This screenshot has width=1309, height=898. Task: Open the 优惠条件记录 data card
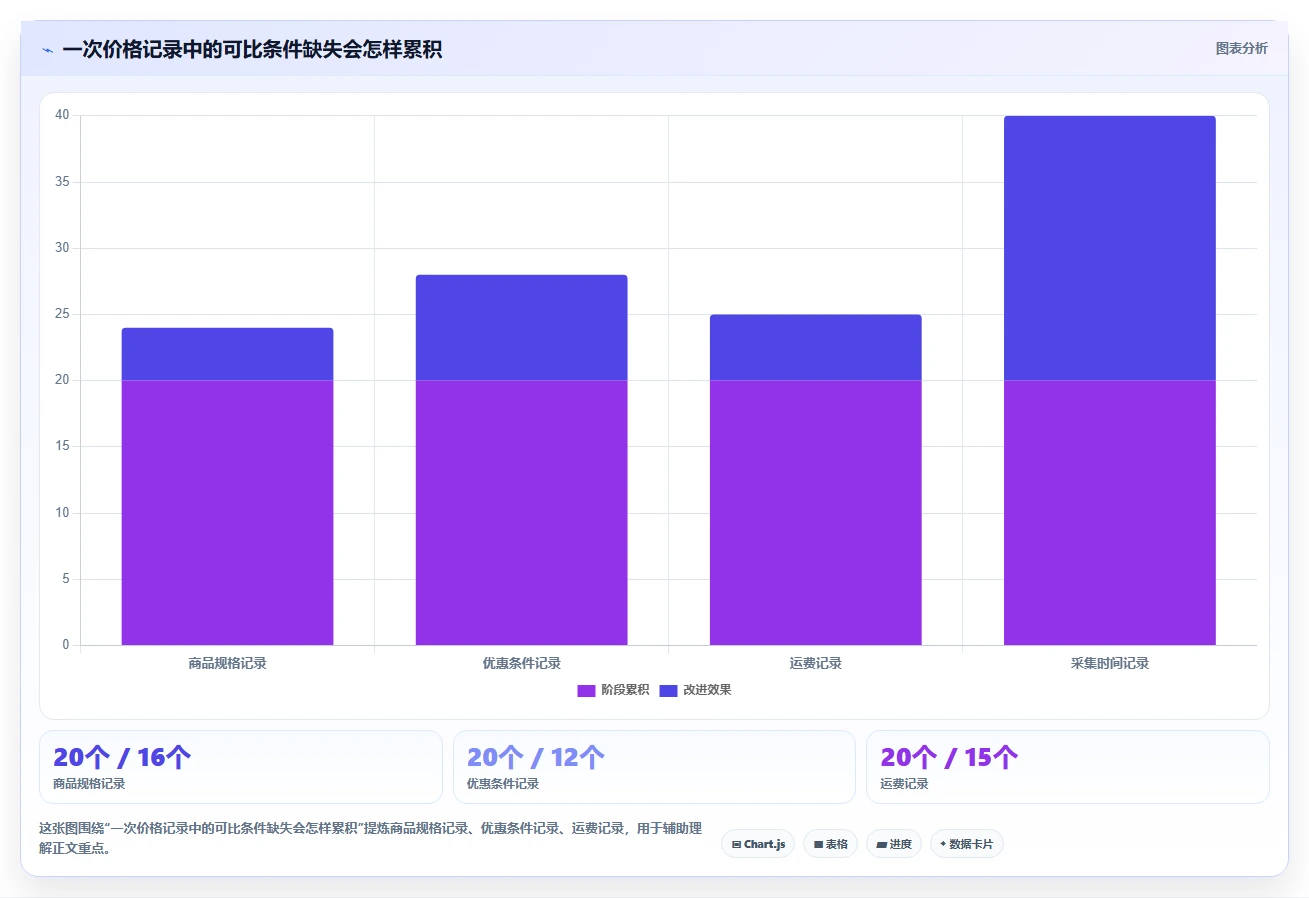coord(654,767)
